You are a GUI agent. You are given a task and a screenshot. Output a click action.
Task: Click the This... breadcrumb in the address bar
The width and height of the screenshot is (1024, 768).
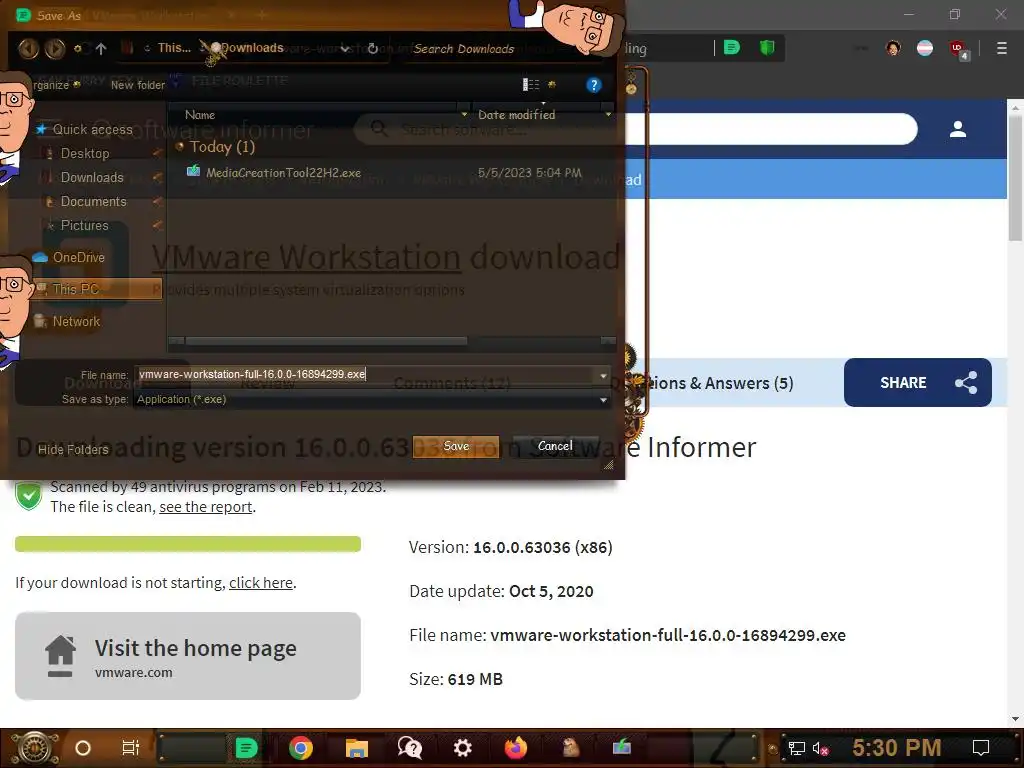tap(174, 48)
